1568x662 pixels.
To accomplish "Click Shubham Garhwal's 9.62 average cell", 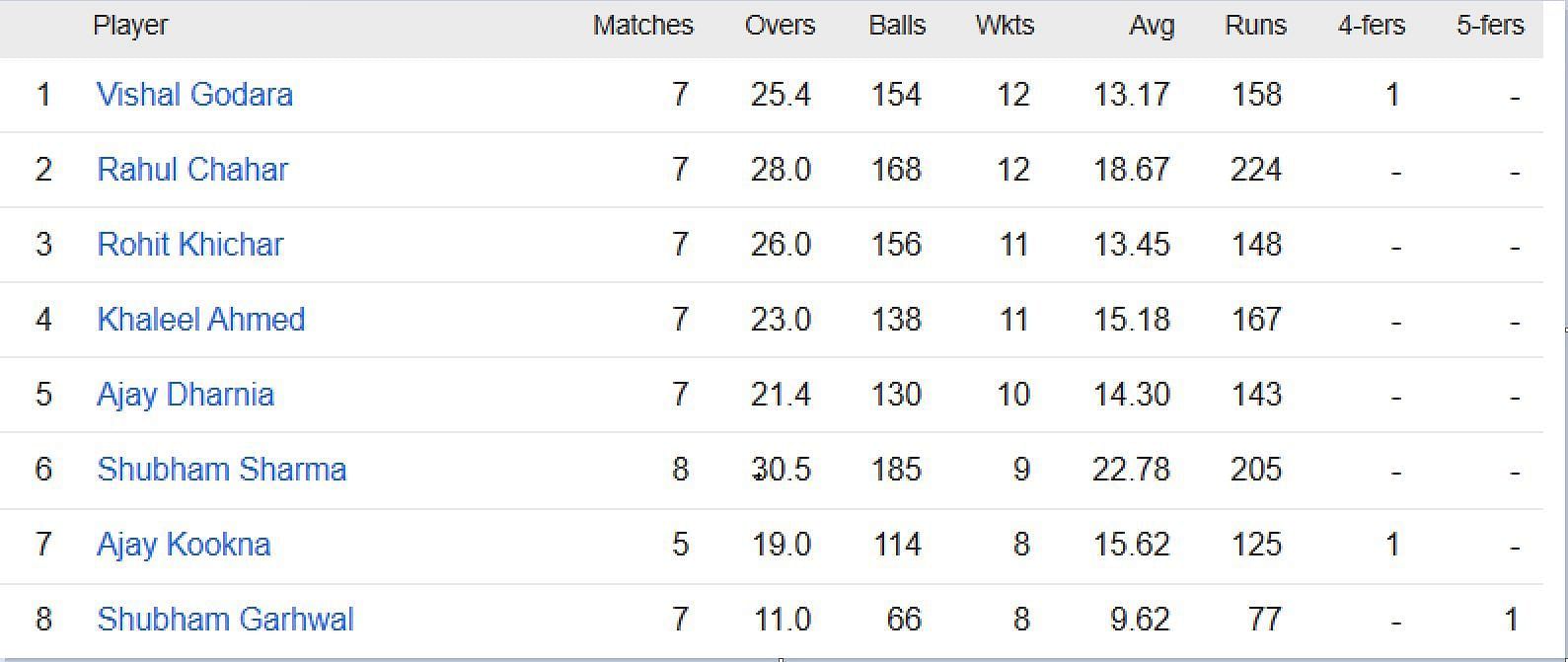I will pos(1140,620).
